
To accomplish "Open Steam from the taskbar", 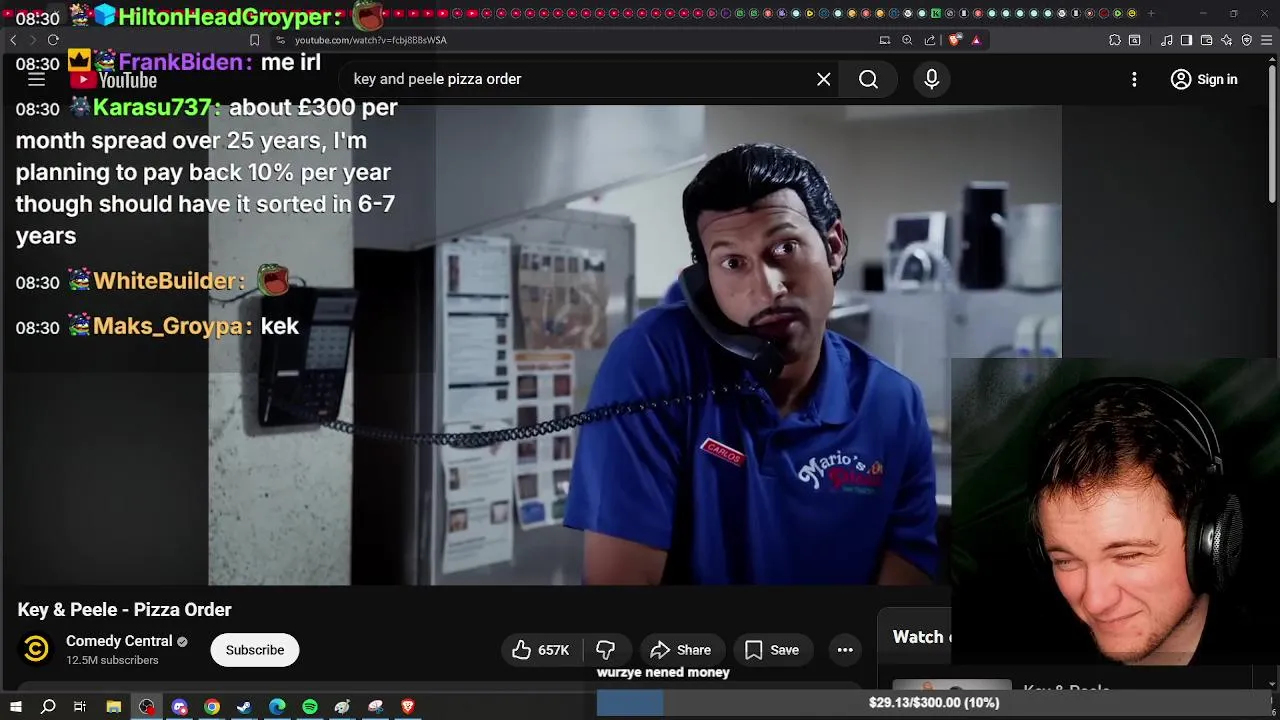I will [x=244, y=707].
